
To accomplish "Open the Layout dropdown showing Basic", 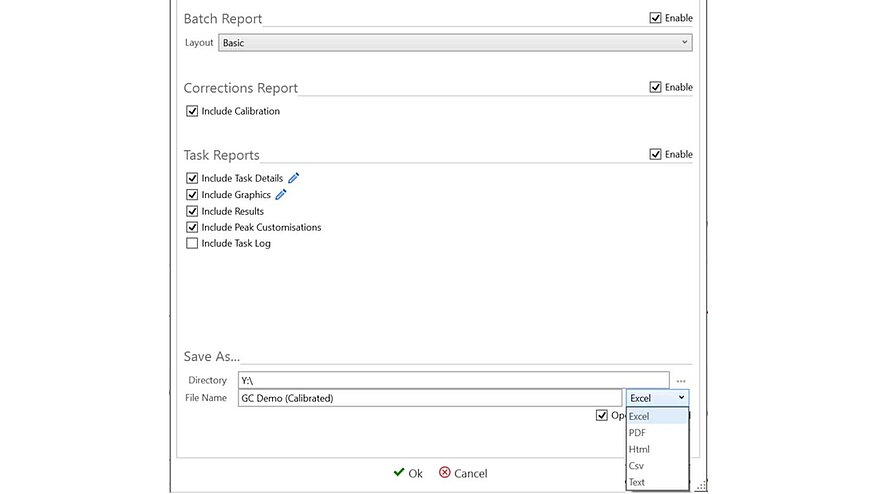I will [455, 43].
